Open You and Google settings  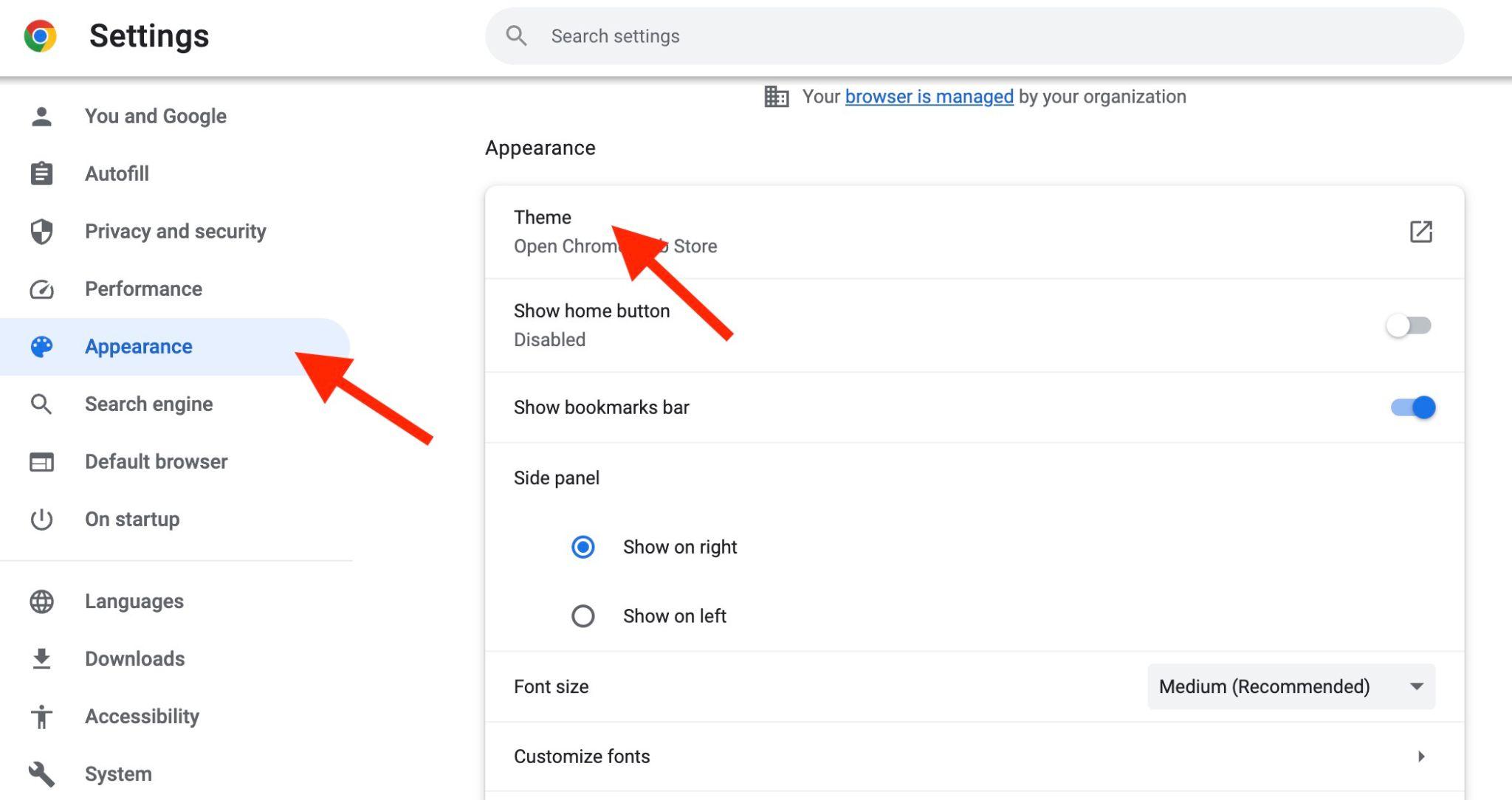click(155, 116)
